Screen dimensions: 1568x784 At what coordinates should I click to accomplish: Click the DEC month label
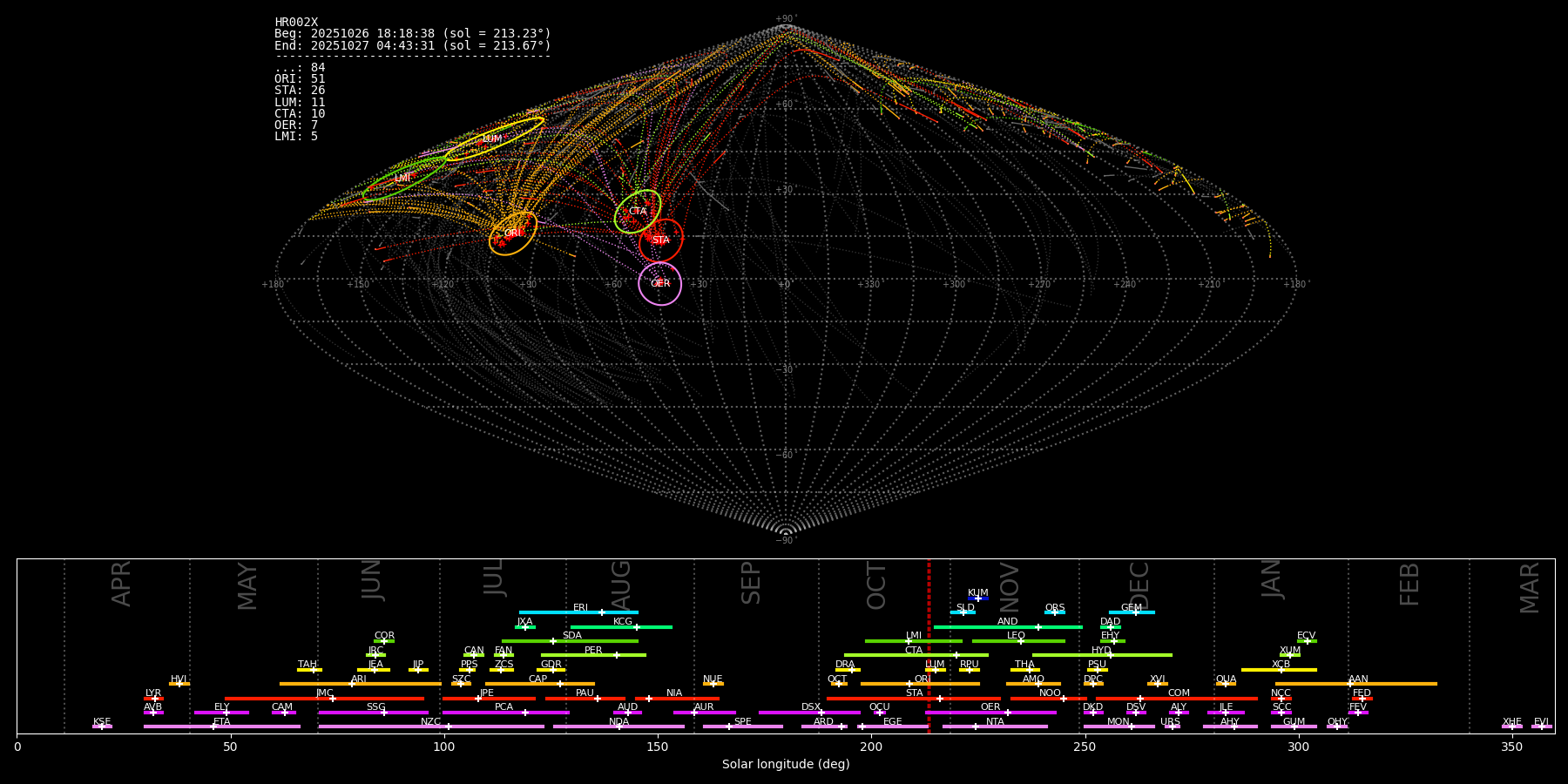pyautogui.click(x=1139, y=585)
